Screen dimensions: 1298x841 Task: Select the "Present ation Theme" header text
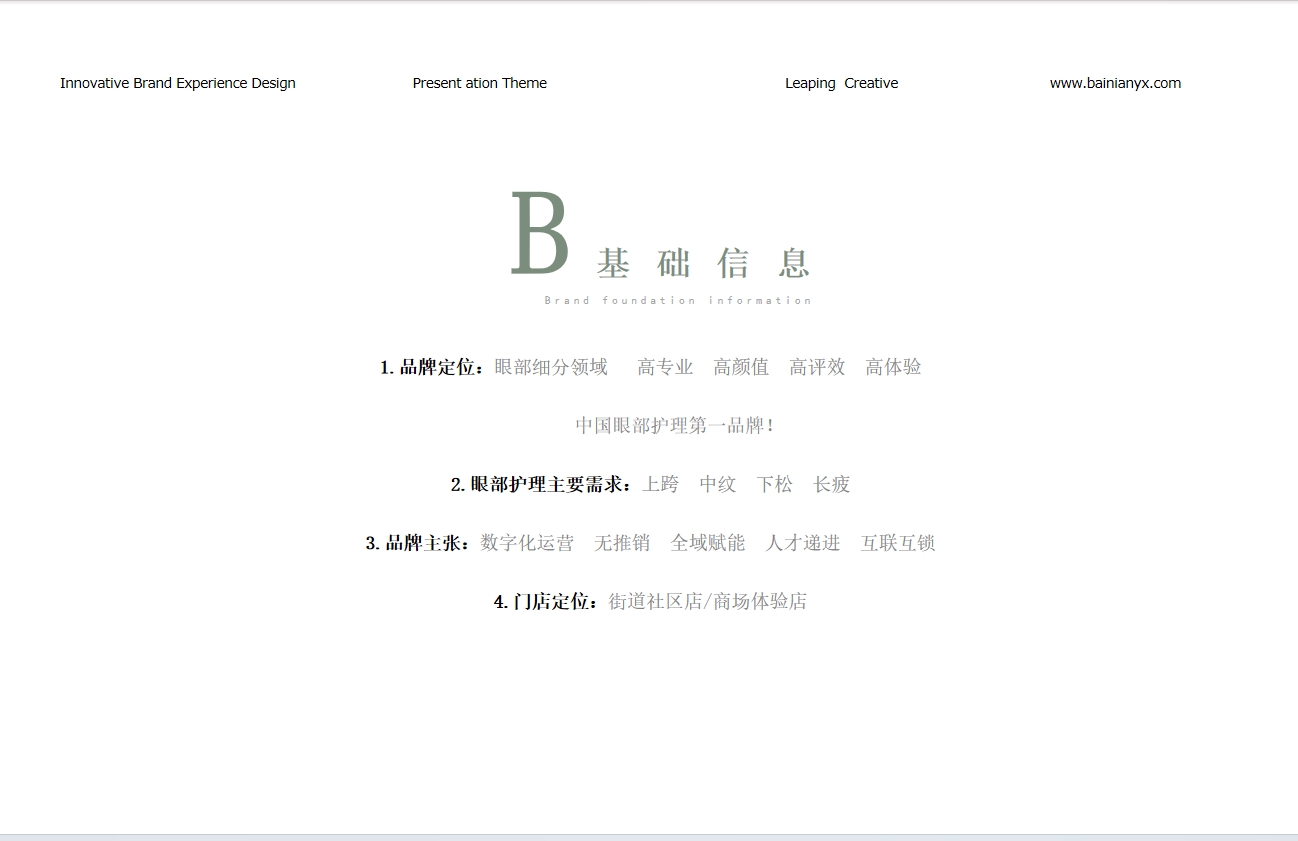tap(479, 83)
